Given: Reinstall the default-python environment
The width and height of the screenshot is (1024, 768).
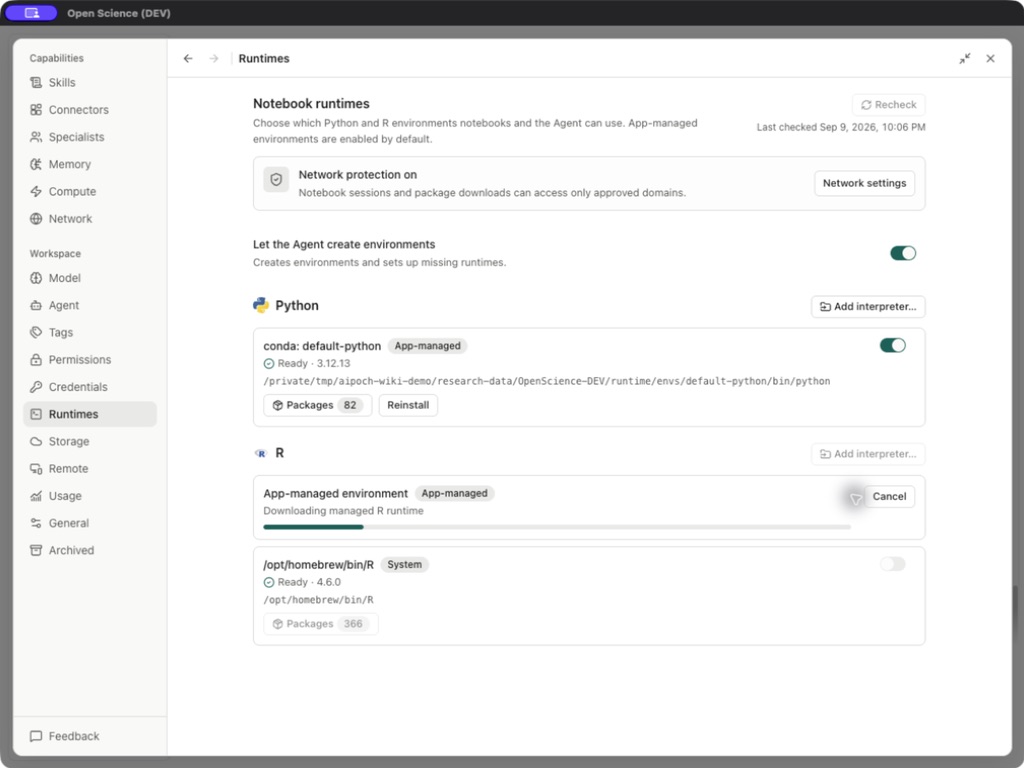Looking at the screenshot, I should 408,405.
